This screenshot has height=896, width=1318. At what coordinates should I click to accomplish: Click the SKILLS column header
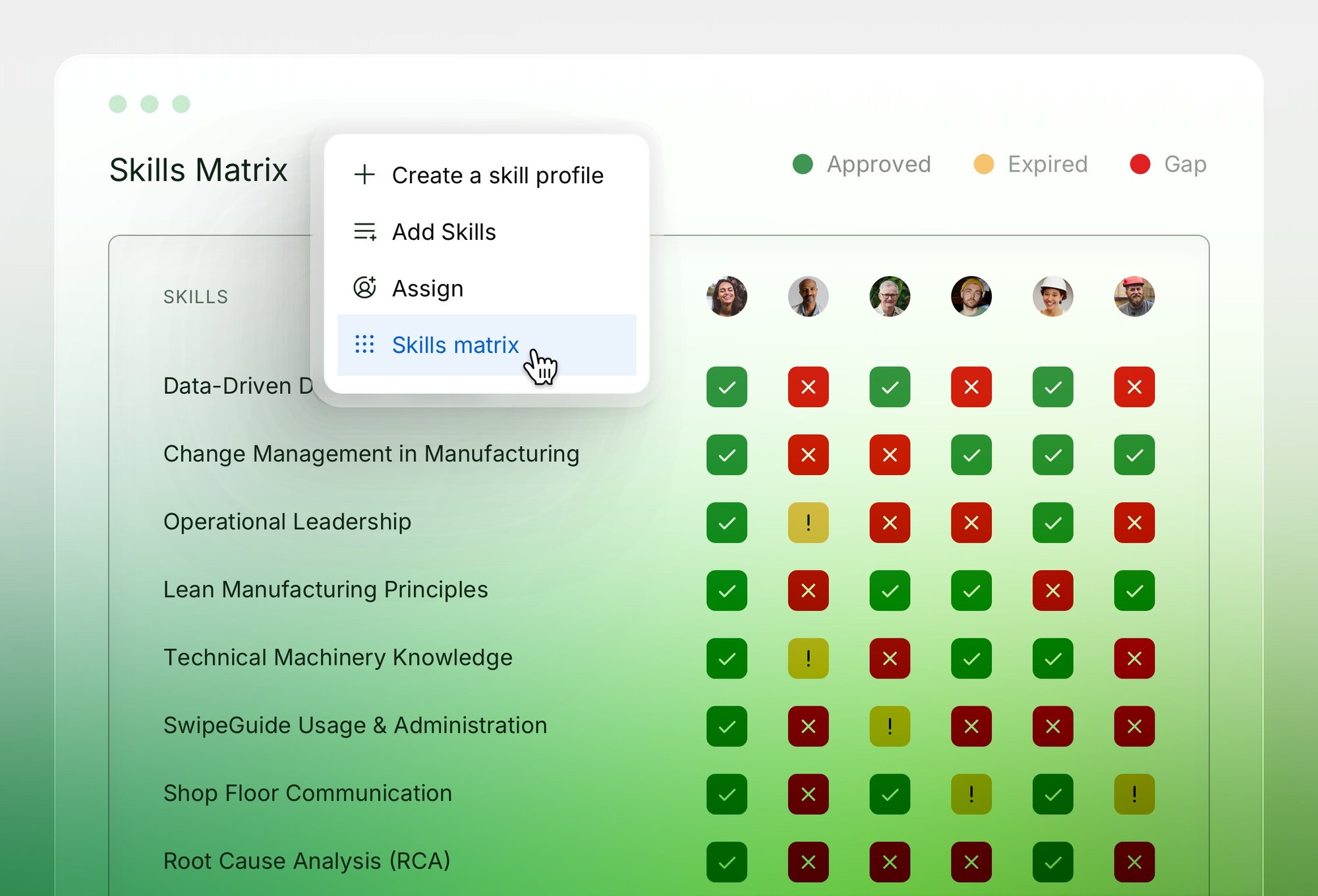tap(196, 297)
